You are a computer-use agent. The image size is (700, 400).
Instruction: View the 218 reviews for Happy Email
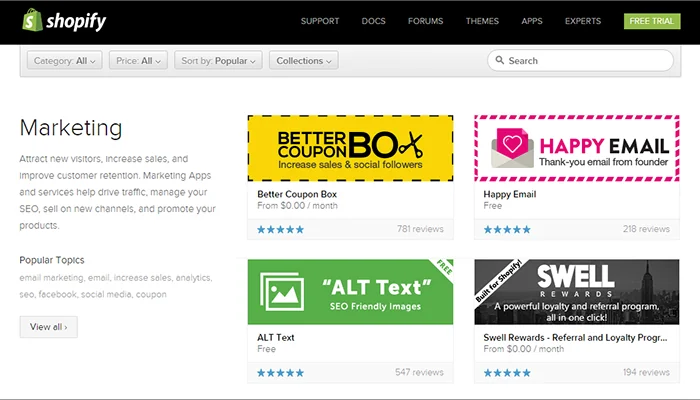click(646, 229)
